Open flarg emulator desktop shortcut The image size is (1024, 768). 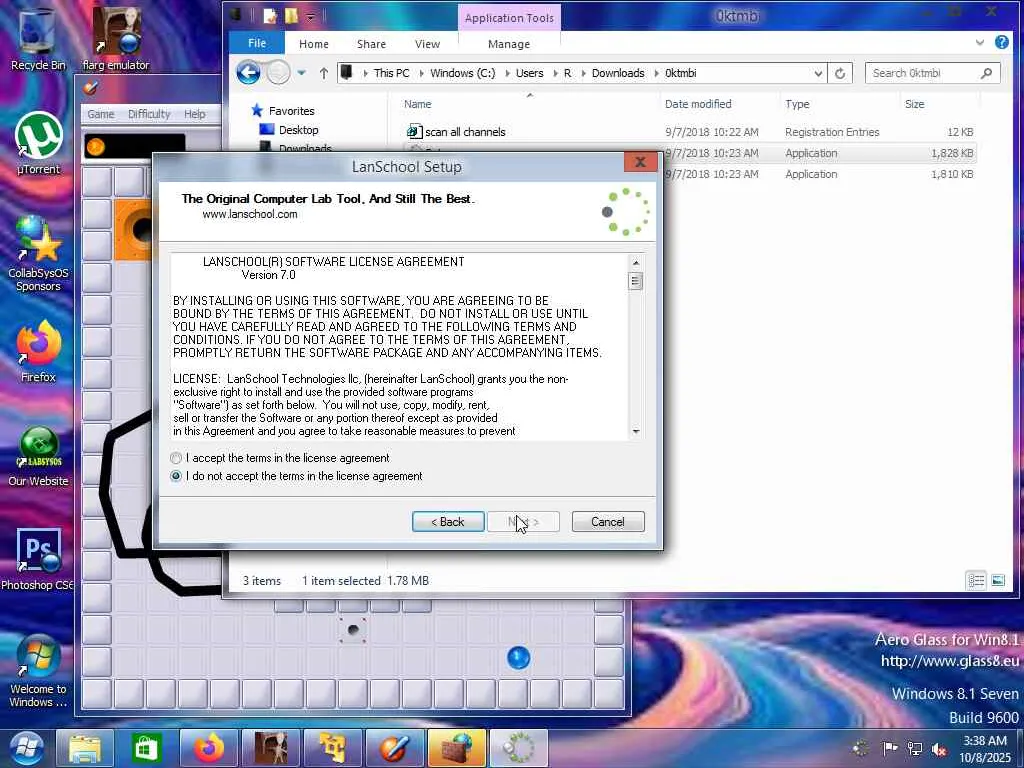116,39
